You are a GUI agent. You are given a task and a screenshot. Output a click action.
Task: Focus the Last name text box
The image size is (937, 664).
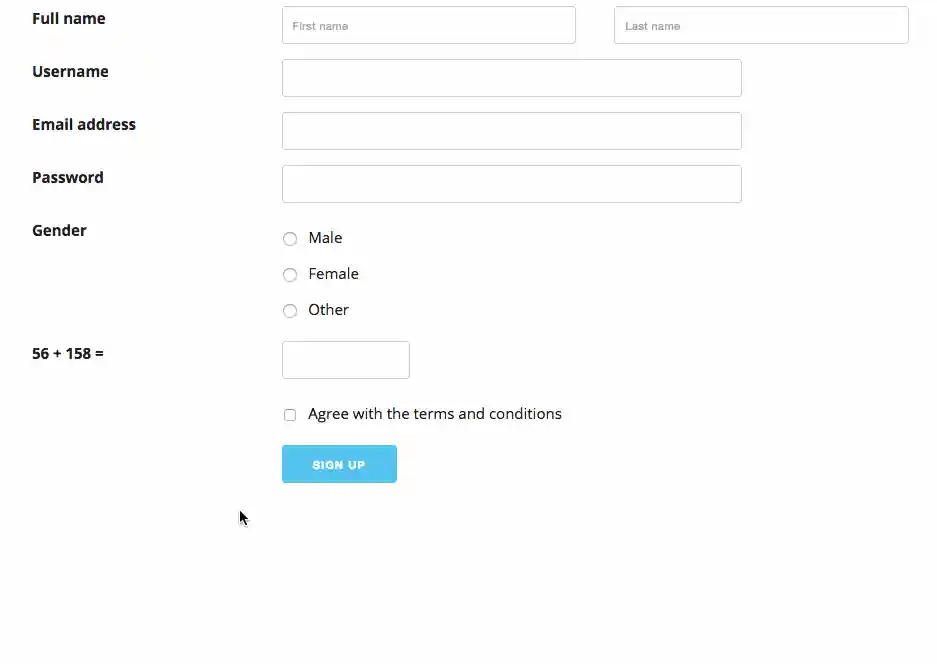click(760, 25)
